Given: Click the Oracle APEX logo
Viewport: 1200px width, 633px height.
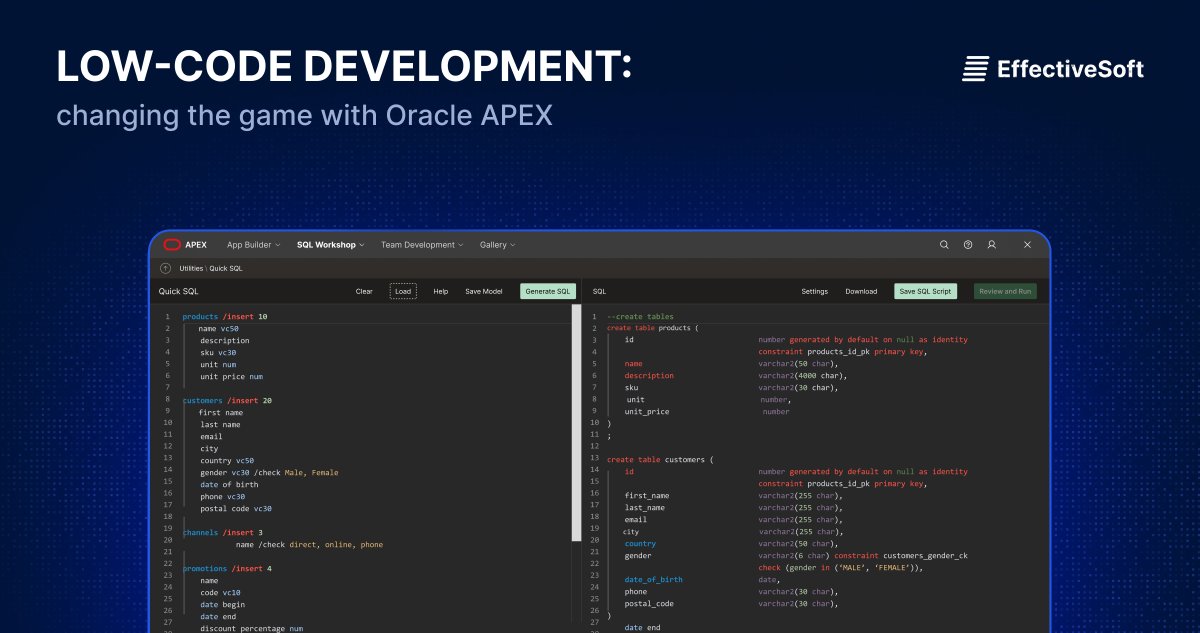Looking at the screenshot, I should point(185,244).
